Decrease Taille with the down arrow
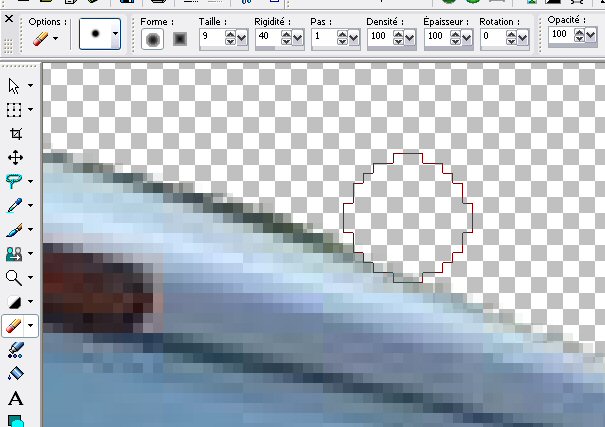Viewport: 605px width, 427px height. point(230,41)
